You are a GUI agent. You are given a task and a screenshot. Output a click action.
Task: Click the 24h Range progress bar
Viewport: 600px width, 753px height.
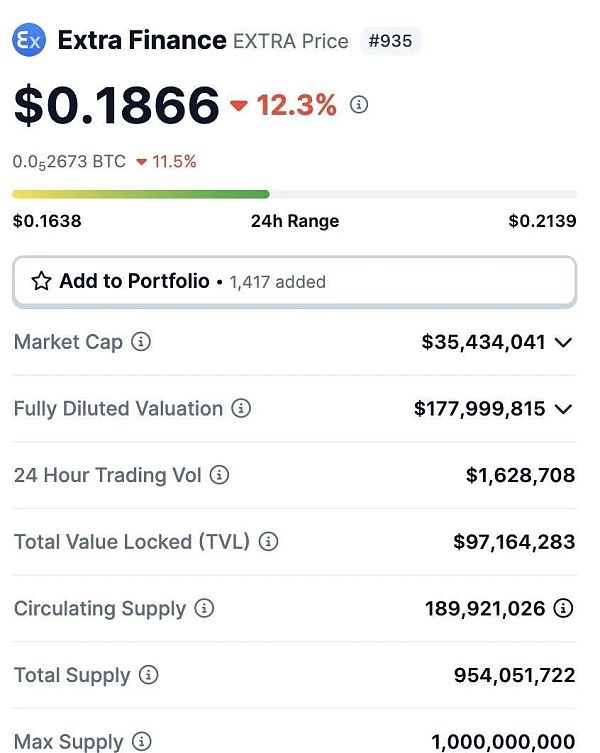pyautogui.click(x=294, y=194)
